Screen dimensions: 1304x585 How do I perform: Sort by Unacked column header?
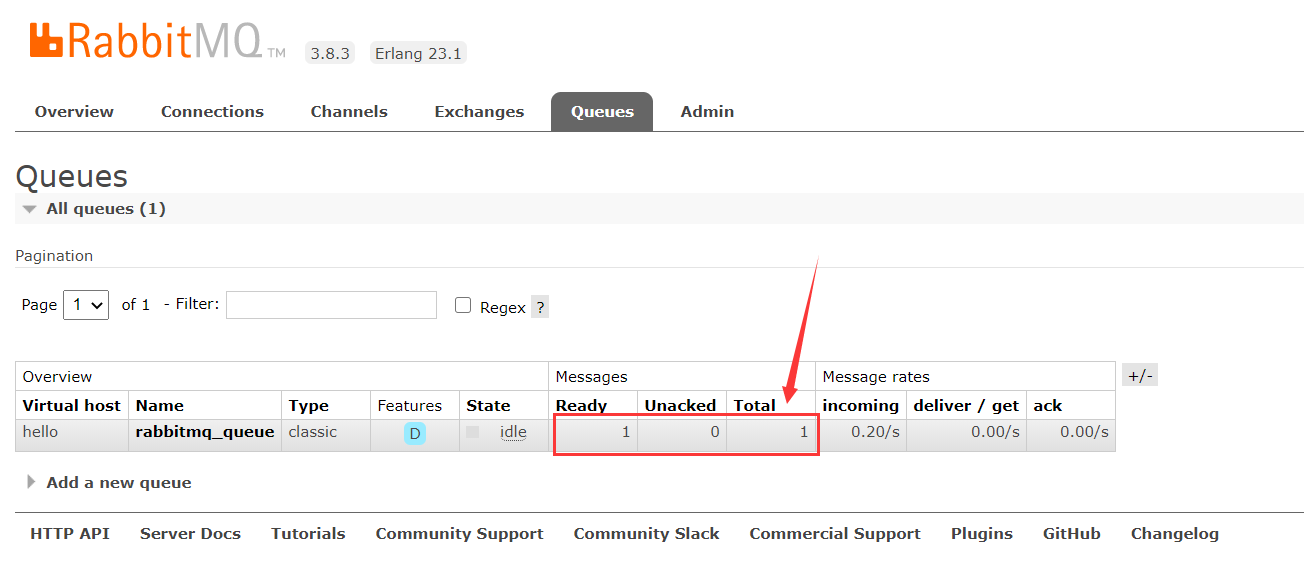click(680, 406)
